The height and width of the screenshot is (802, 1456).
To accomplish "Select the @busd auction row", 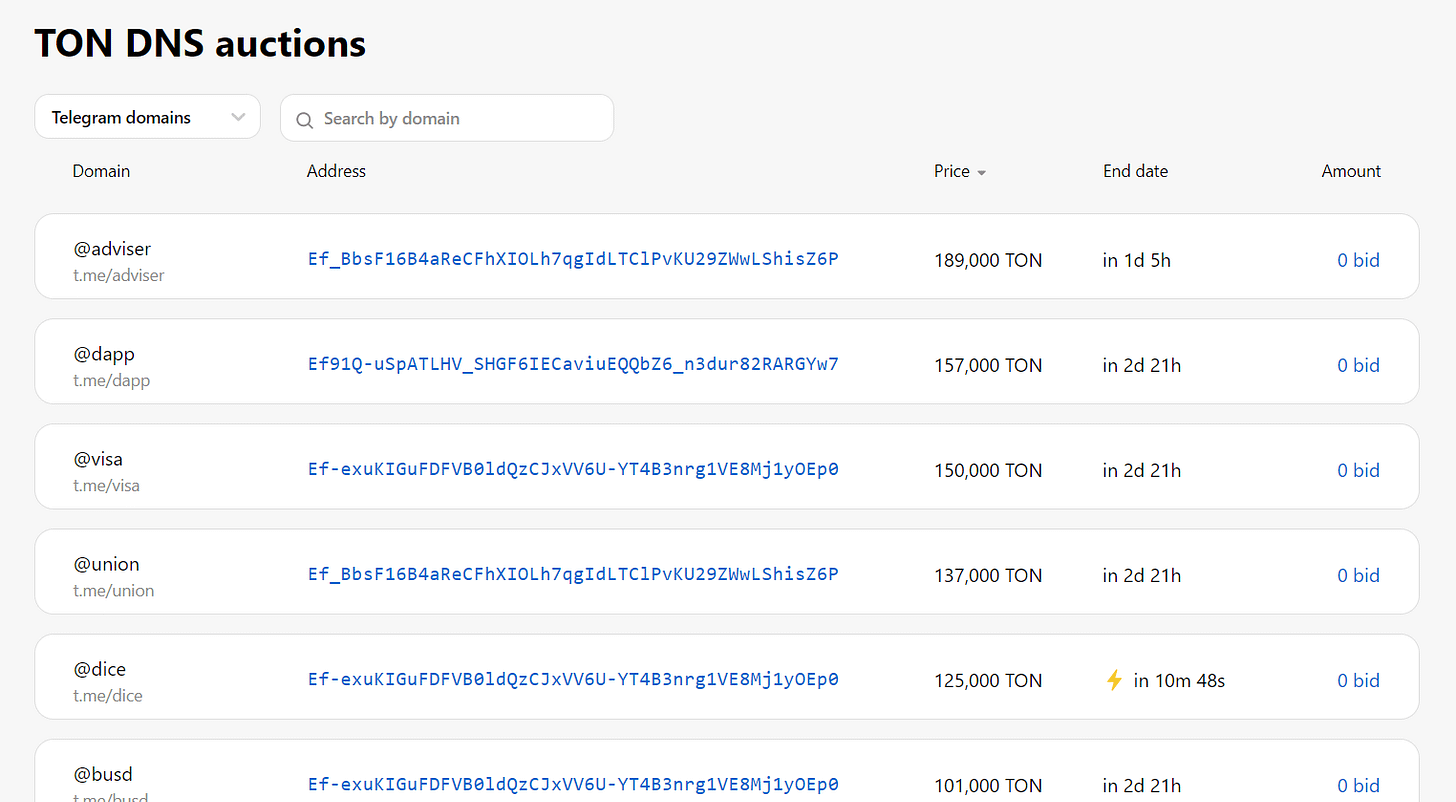I will [727, 771].
